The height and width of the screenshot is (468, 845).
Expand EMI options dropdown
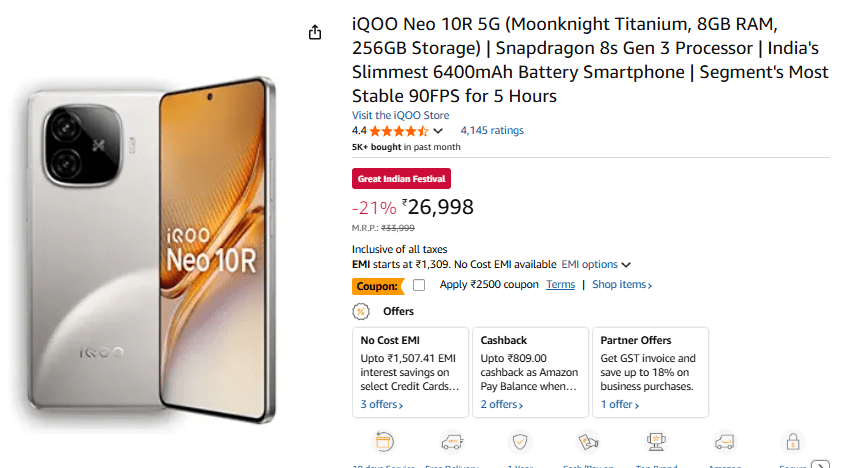pos(596,264)
